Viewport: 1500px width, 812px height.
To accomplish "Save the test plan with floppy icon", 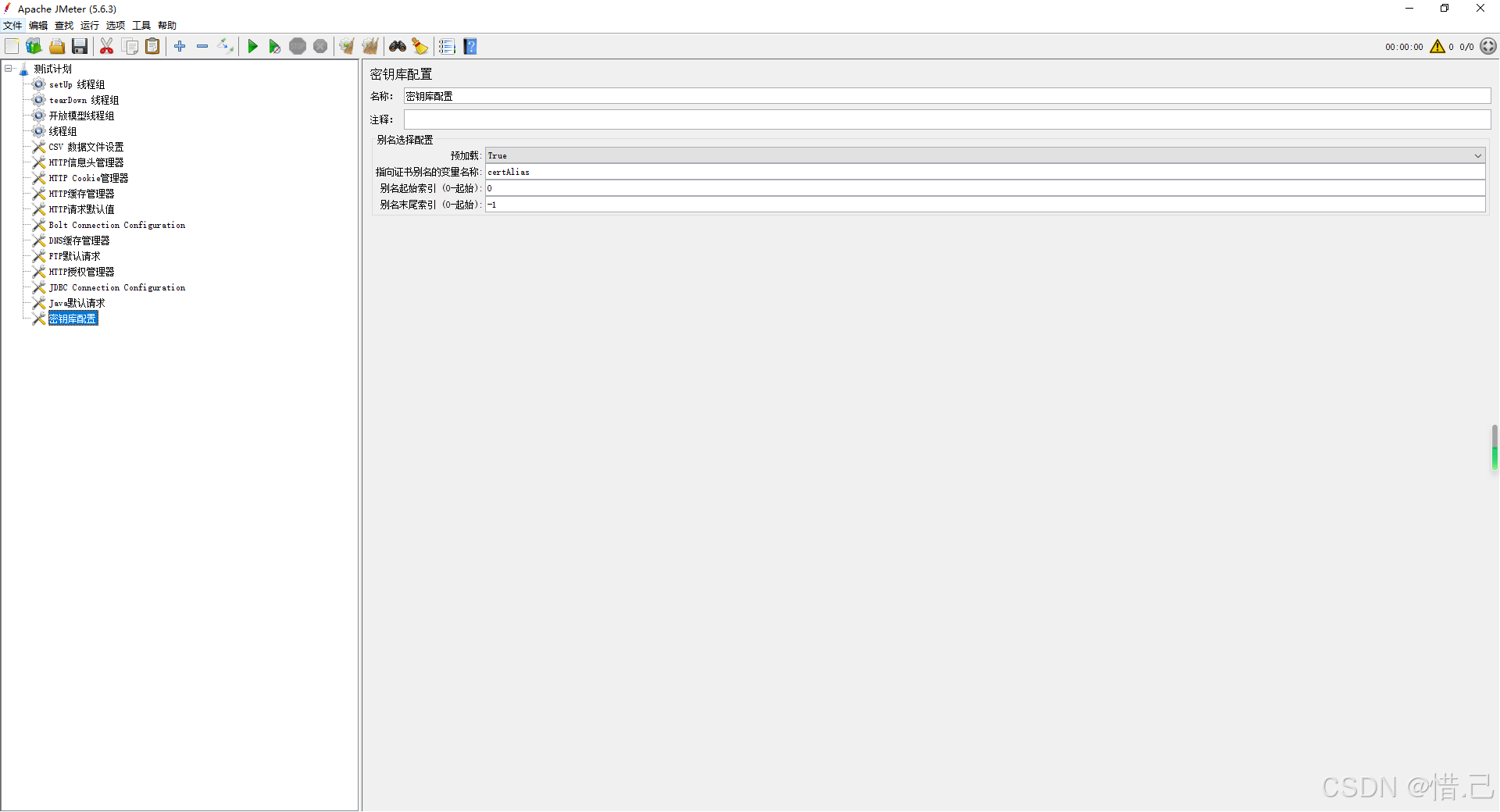I will click(x=80, y=47).
